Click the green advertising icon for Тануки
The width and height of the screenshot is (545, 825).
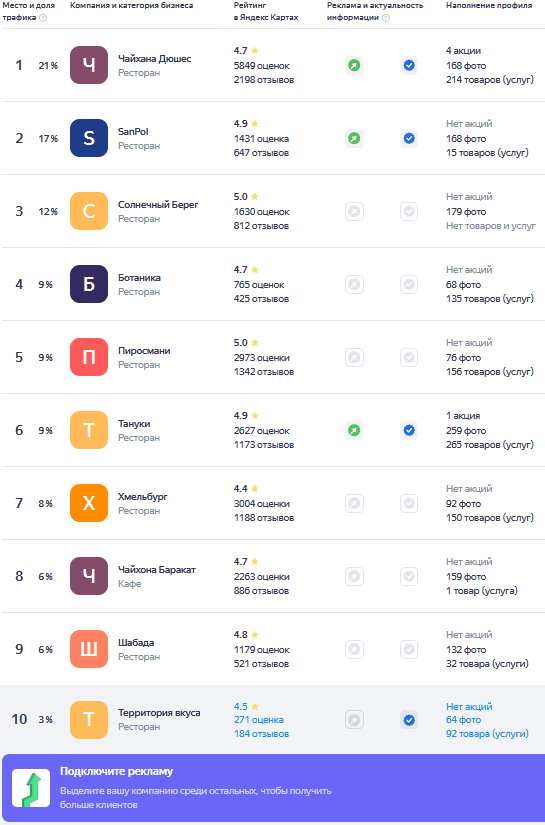tap(354, 430)
